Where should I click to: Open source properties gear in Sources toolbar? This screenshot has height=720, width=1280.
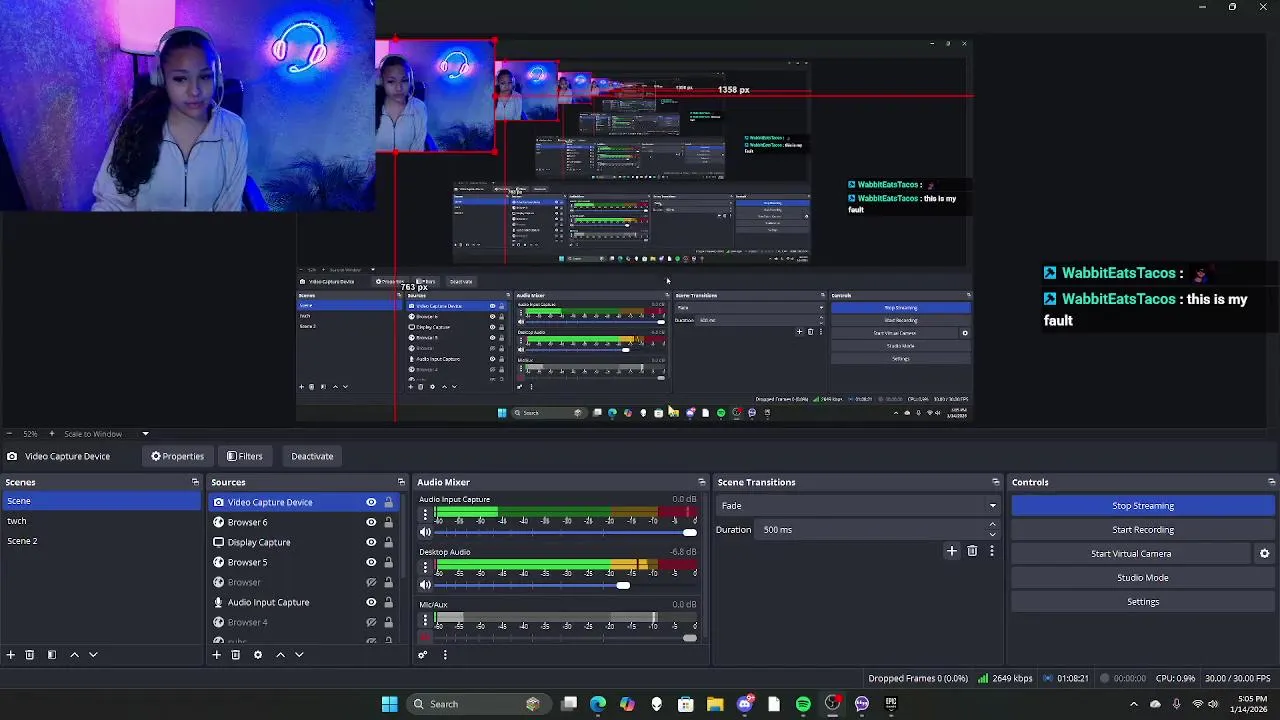258,655
